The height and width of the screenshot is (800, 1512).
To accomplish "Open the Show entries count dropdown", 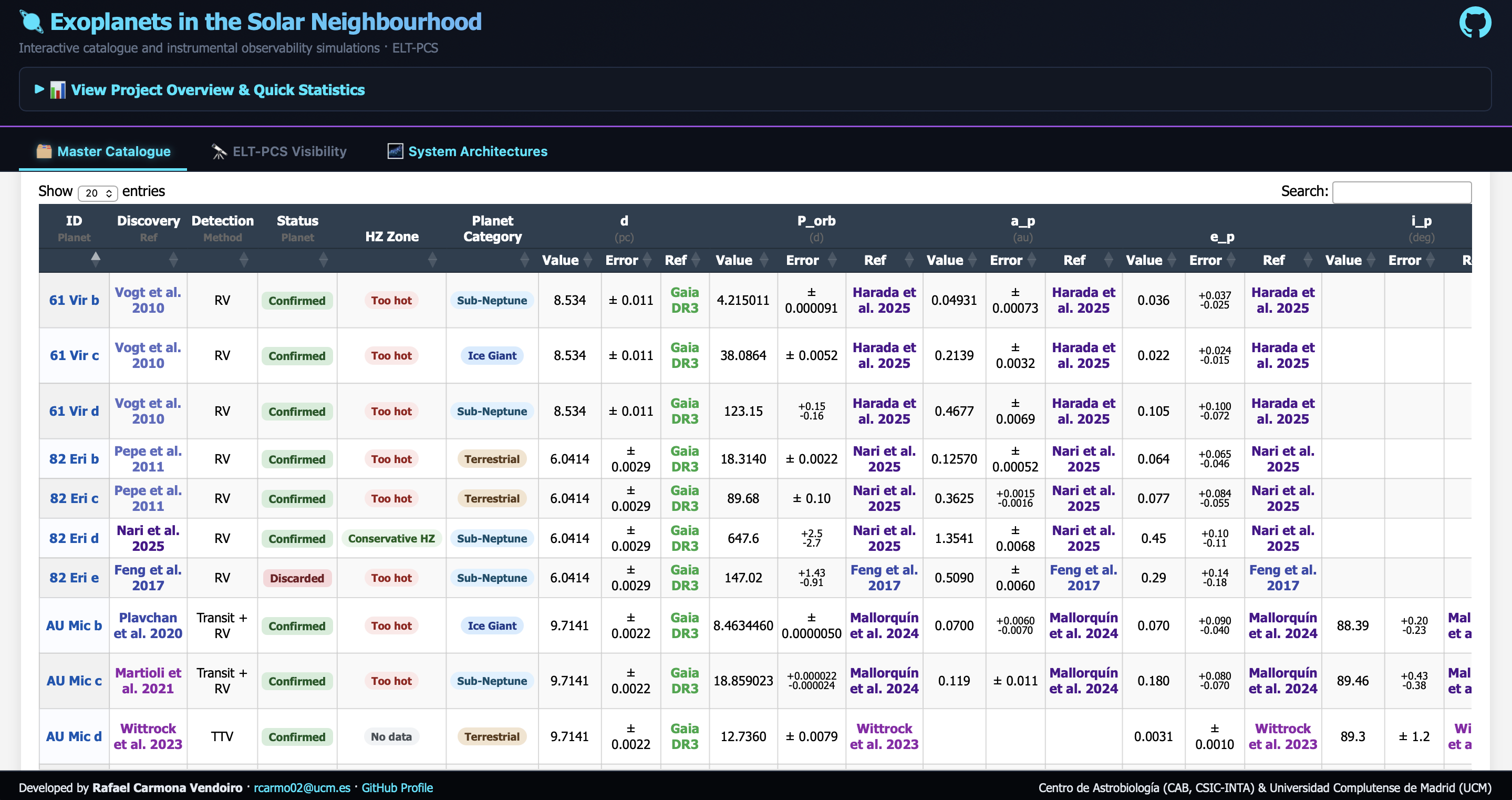I will click(97, 193).
